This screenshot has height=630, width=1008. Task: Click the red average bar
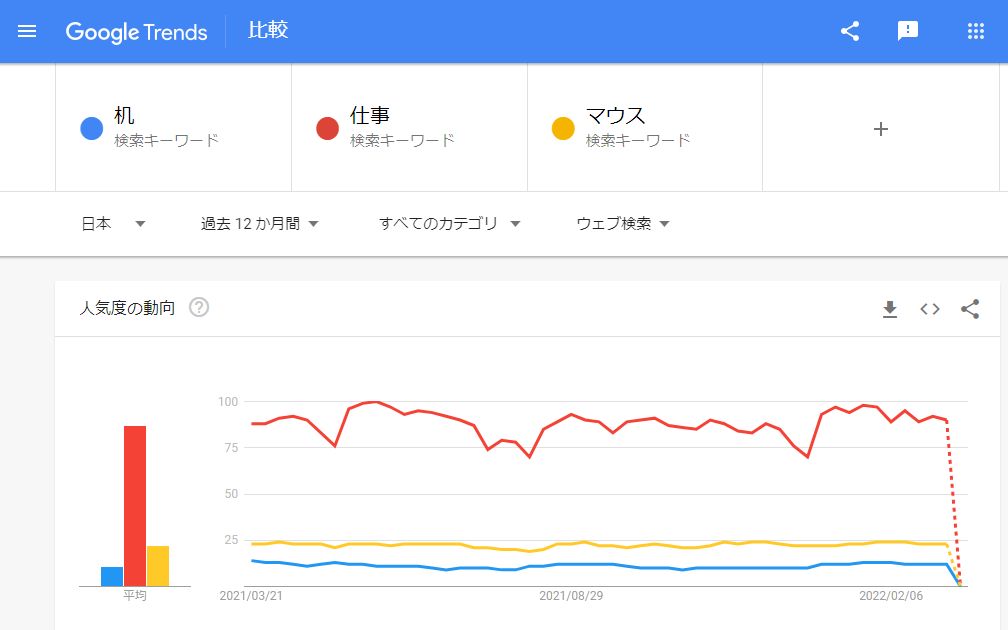[x=135, y=505]
